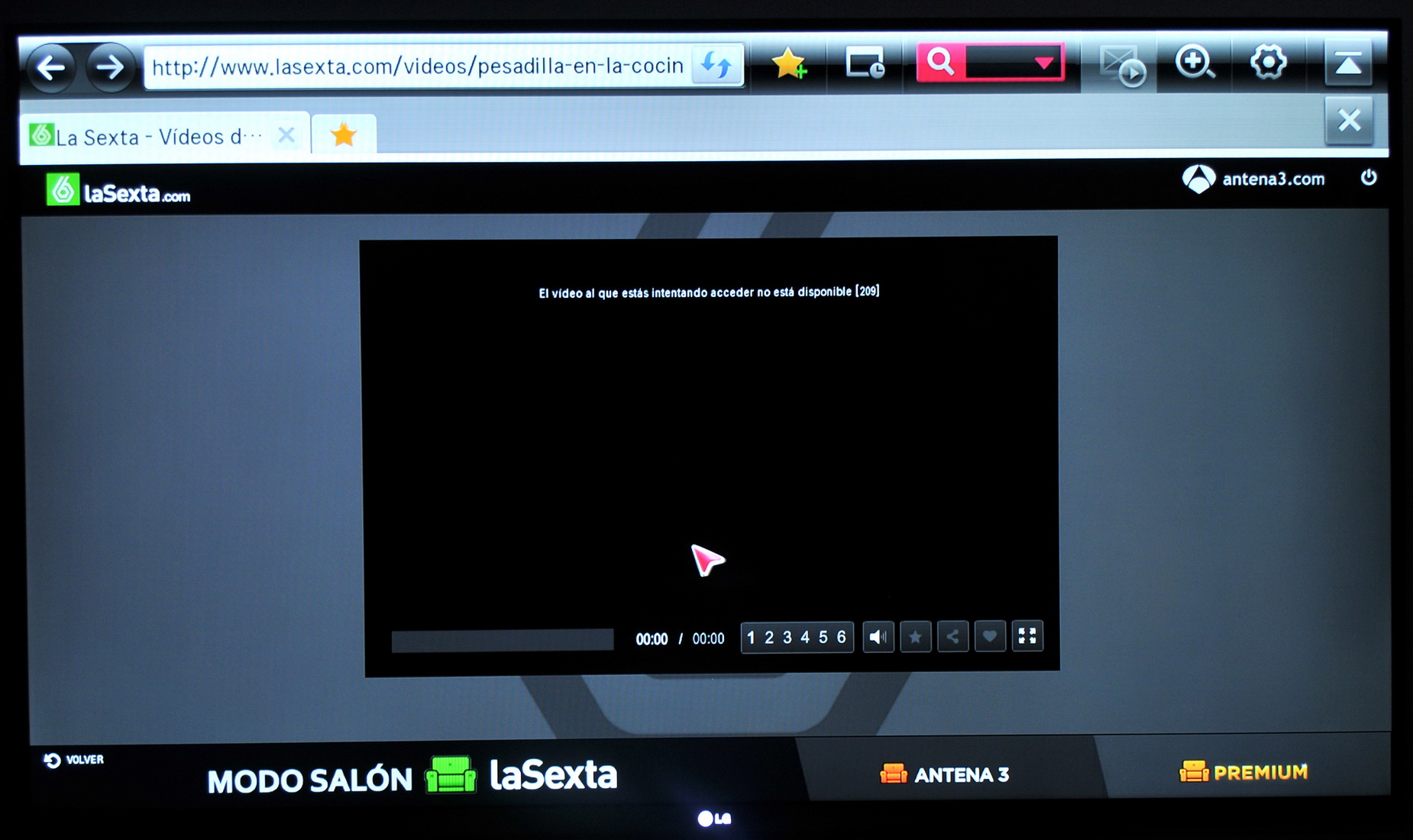1413x840 pixels.
Task: Open browser settings gear
Action: (1268, 63)
